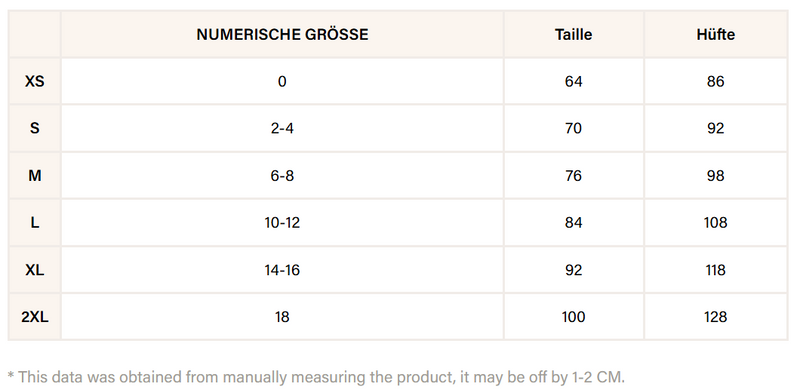Click the Hüfte value 128
The width and height of the screenshot is (800, 392).
coord(715,317)
